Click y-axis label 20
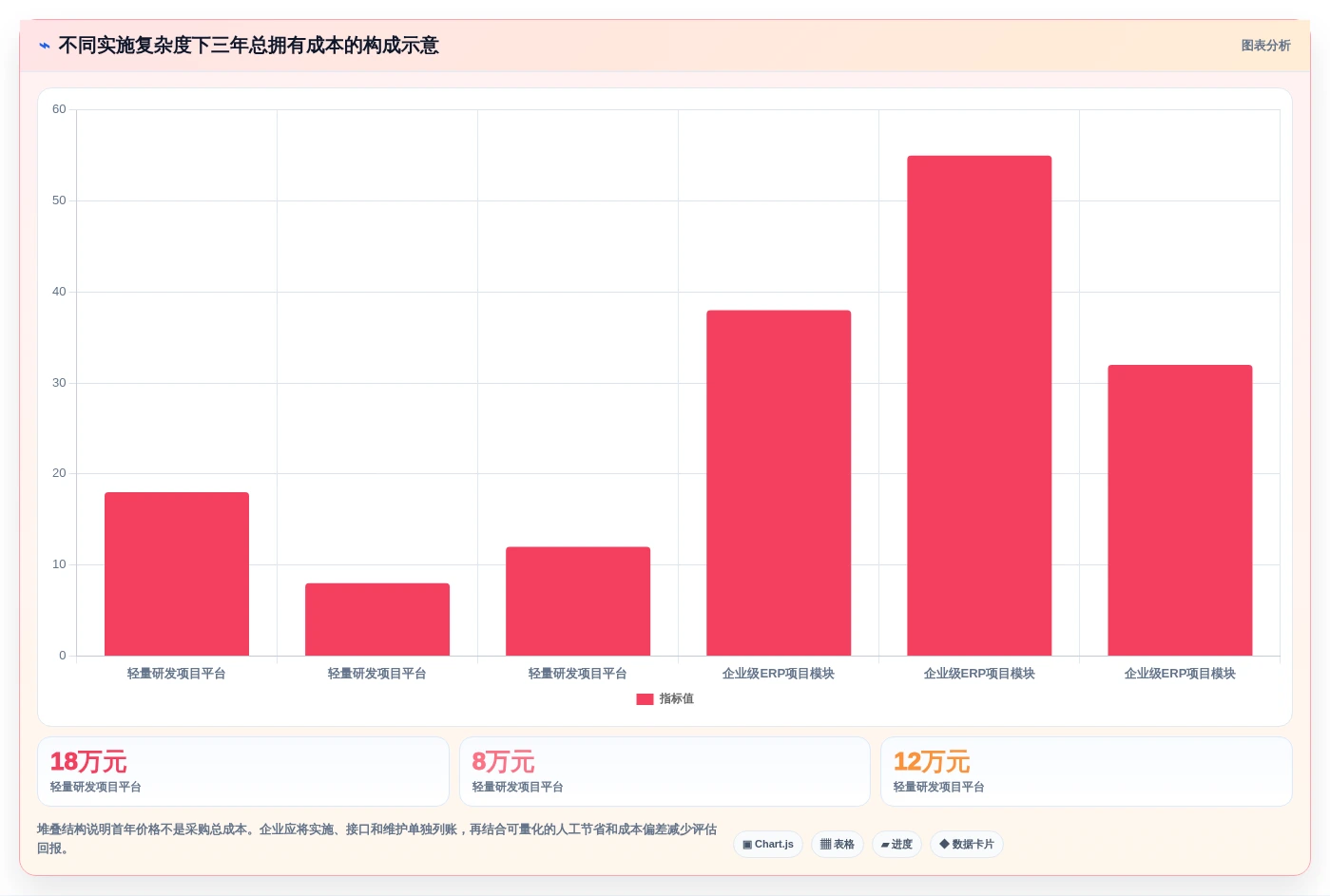This screenshot has height=896, width=1330. tap(59, 473)
